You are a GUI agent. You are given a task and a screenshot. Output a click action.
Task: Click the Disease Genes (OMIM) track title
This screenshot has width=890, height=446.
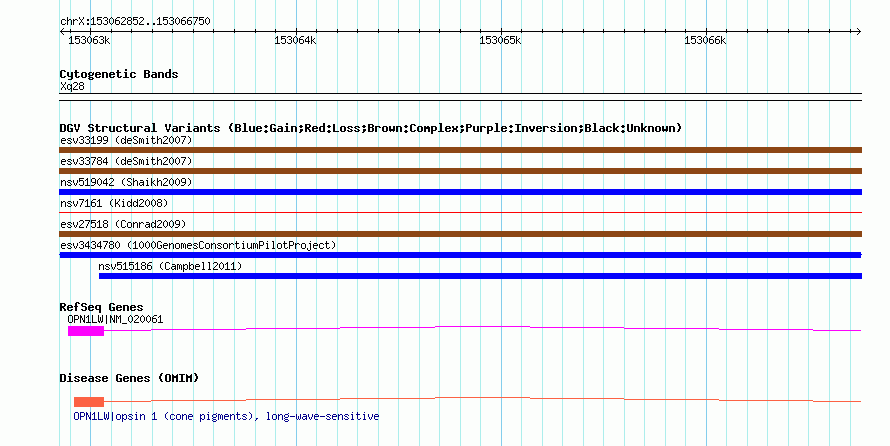[x=129, y=378]
